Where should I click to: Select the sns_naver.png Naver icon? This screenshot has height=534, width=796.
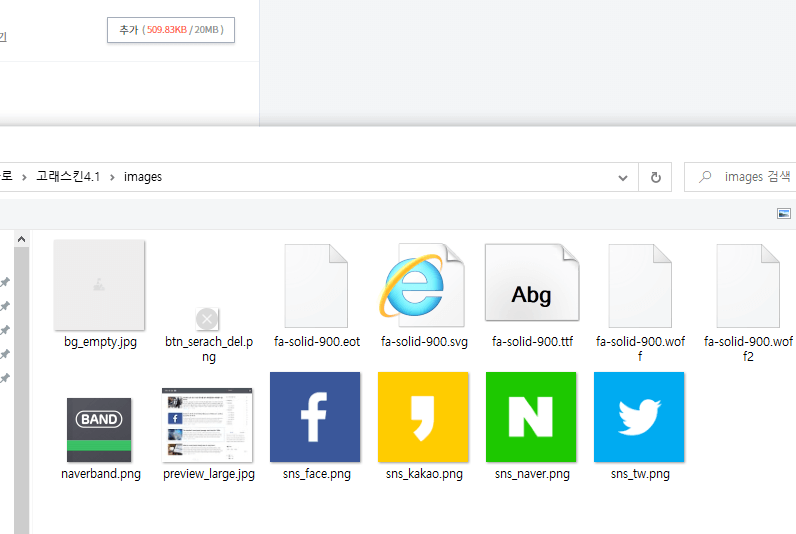click(531, 417)
